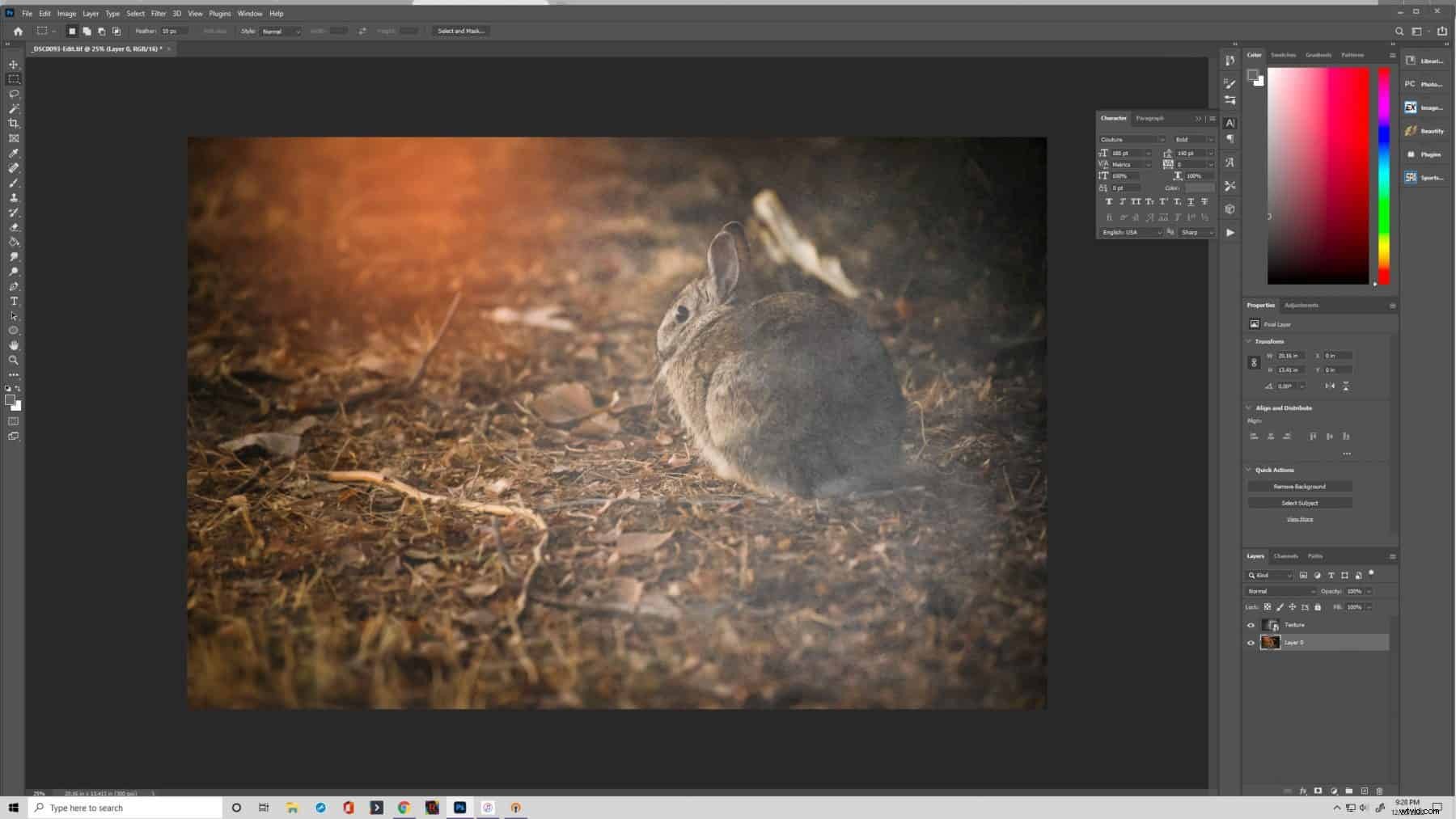Image resolution: width=1456 pixels, height=819 pixels.
Task: Click the Remove Background button
Action: click(1300, 486)
